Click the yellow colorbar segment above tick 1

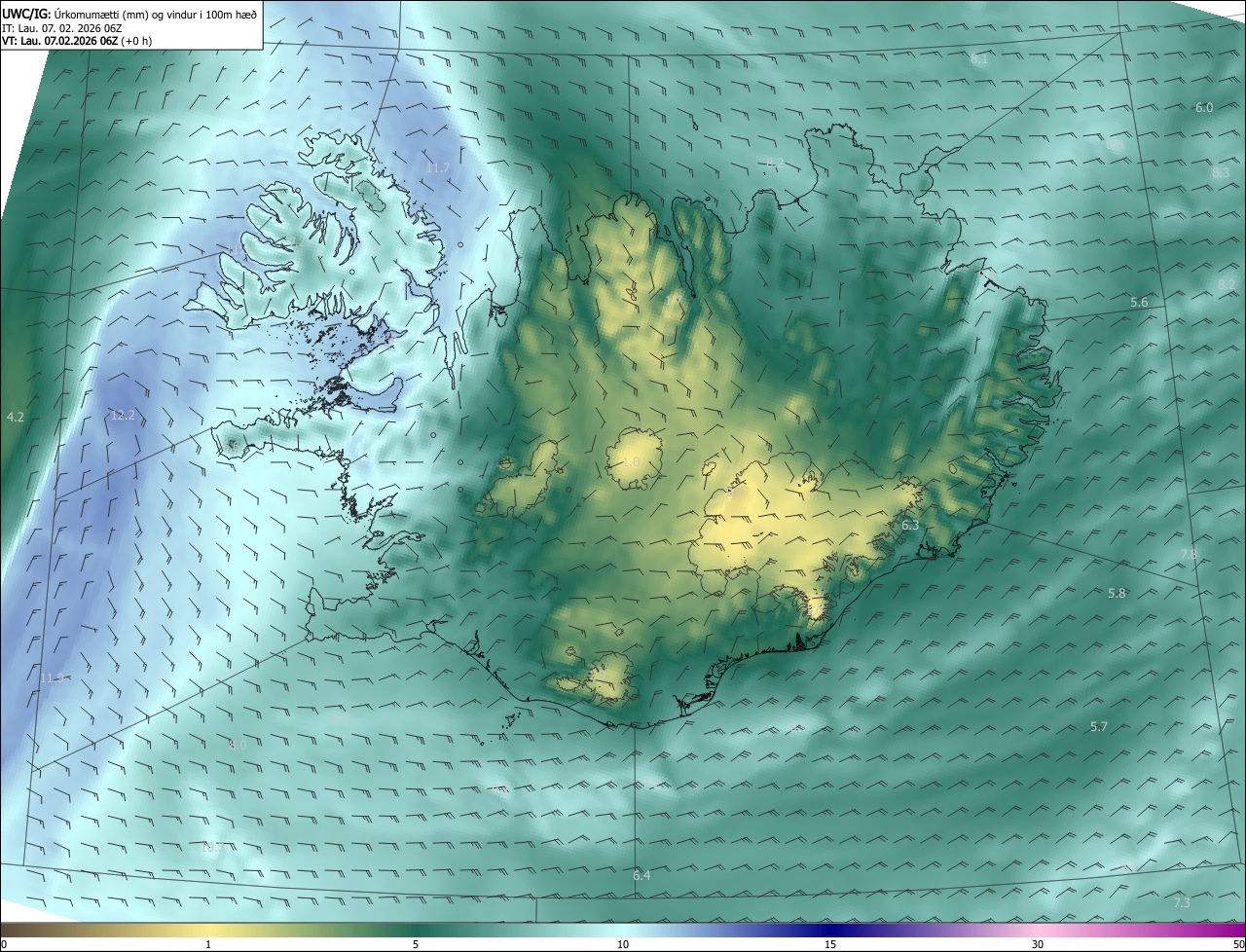click(208, 930)
